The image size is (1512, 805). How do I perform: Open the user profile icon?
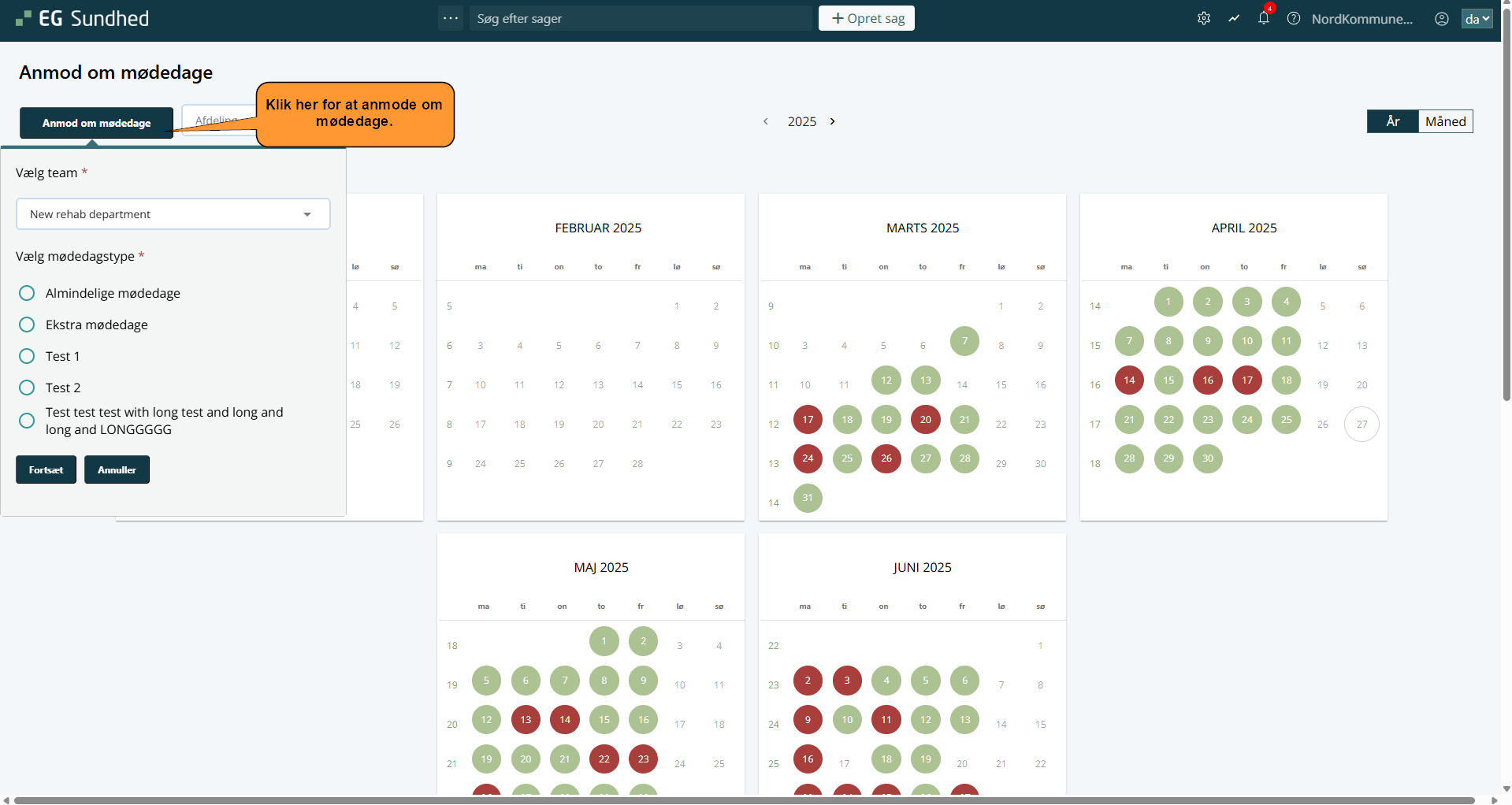1442,18
